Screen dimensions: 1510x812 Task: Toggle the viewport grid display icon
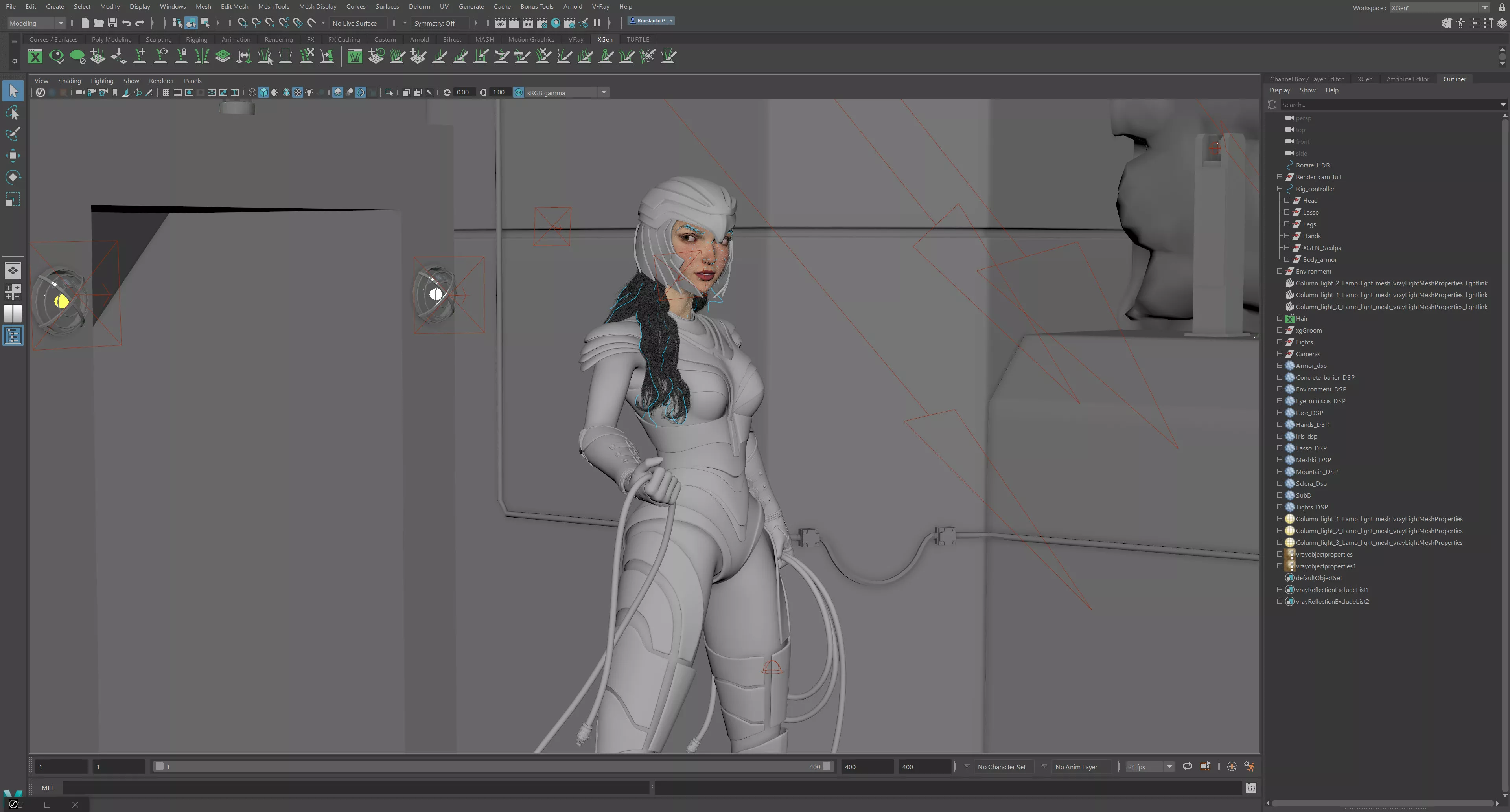[x=166, y=93]
